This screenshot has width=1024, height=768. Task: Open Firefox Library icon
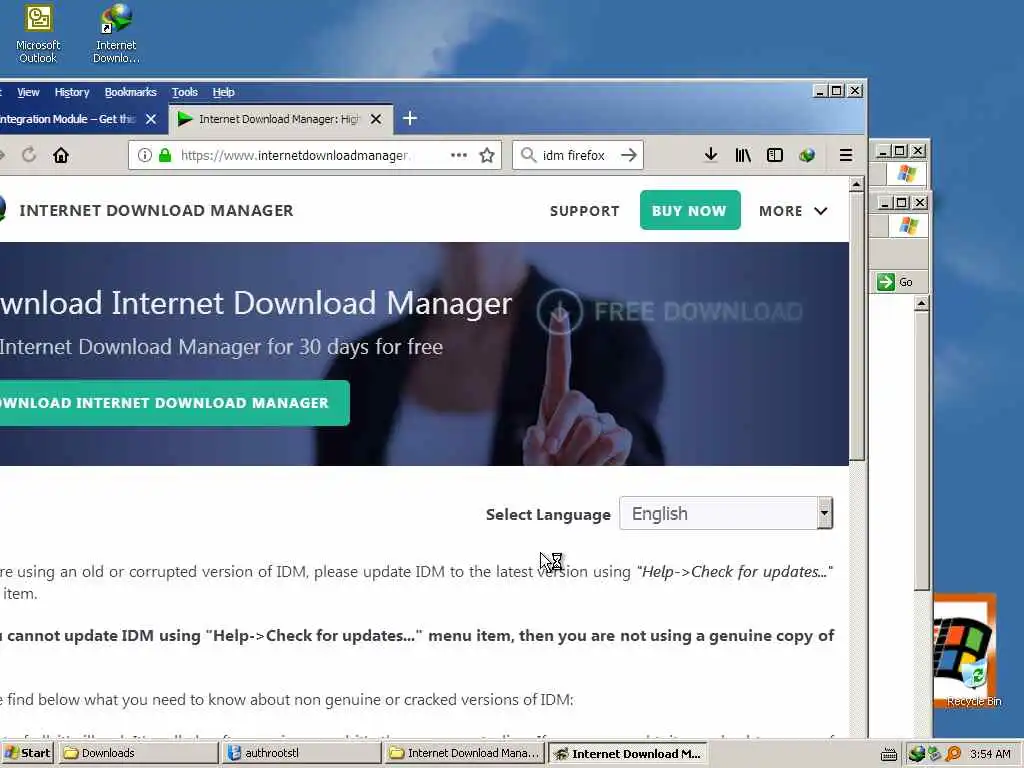[x=743, y=155]
